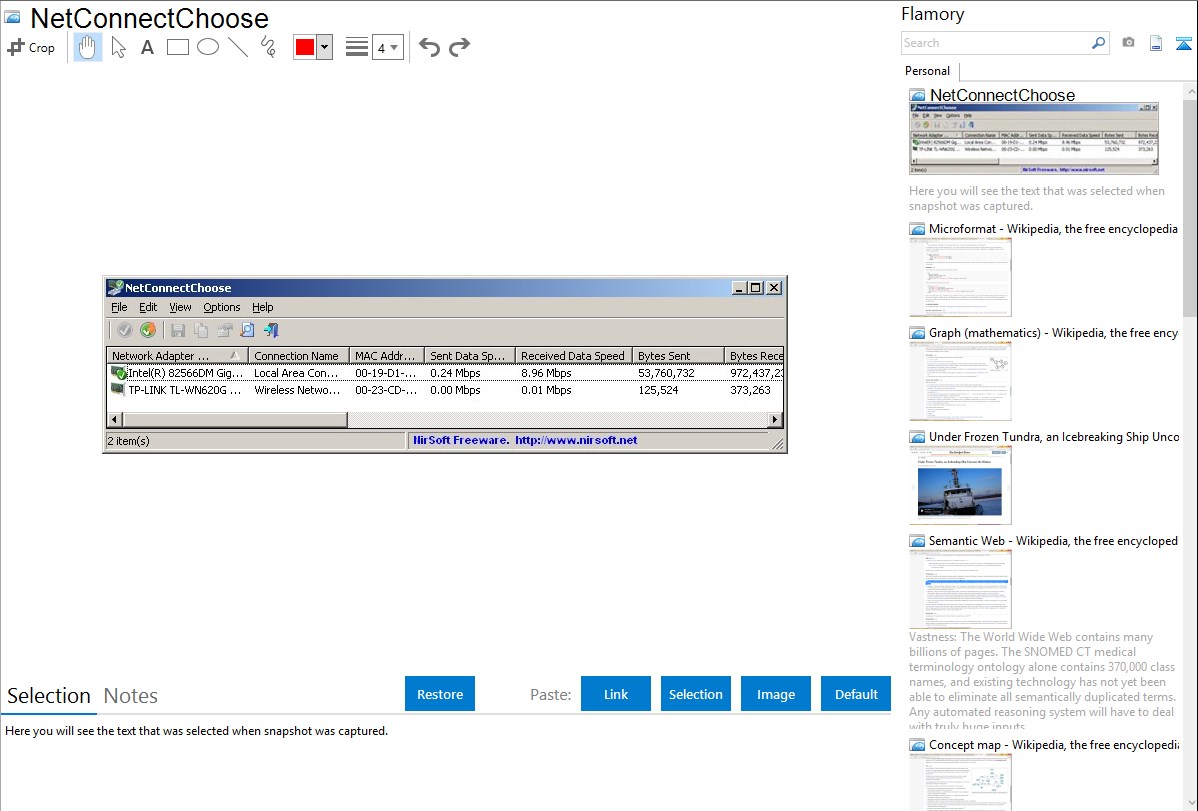Open the nirsoft.net link in status bar

pos(576,440)
